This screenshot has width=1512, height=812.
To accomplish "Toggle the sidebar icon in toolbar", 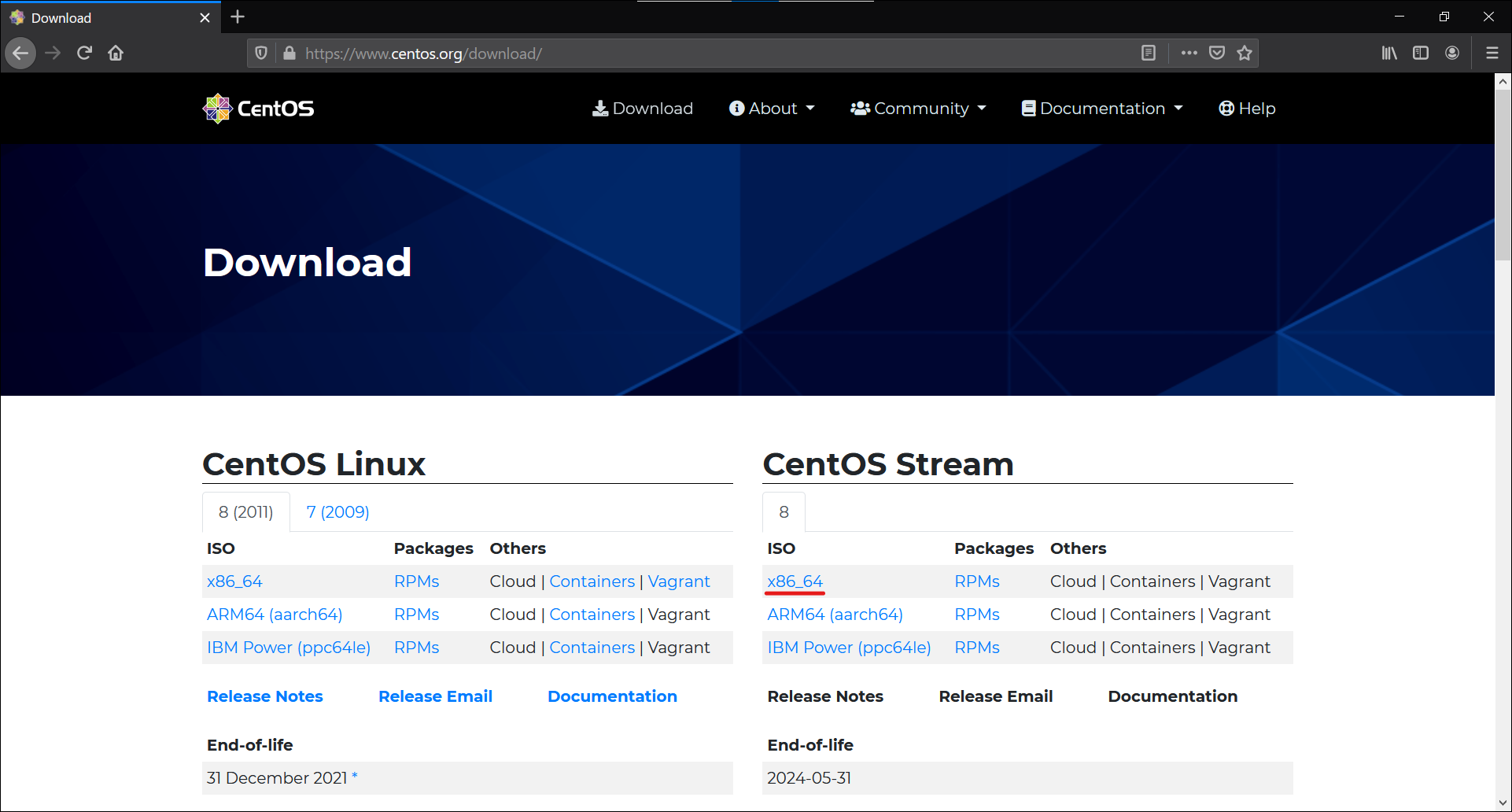I will coord(1421,54).
